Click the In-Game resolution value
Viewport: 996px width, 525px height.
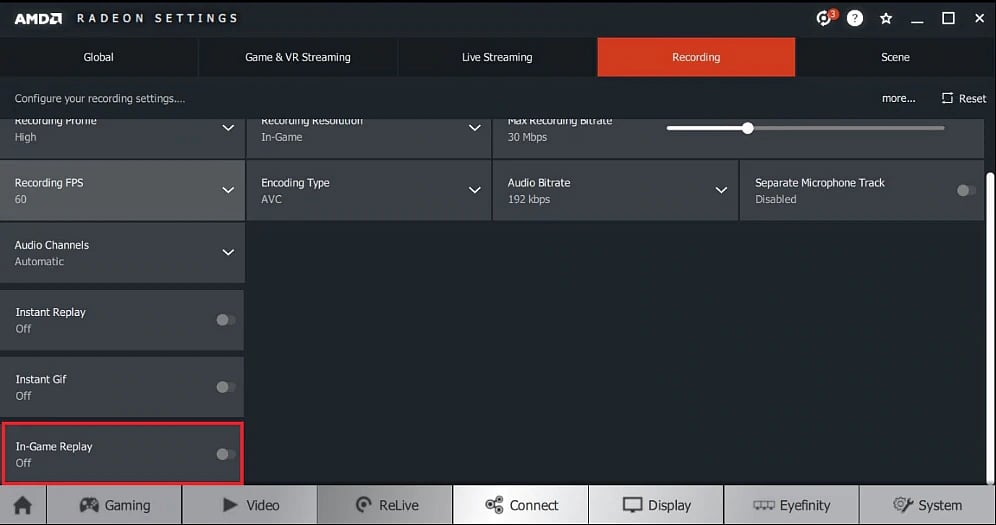tap(281, 137)
